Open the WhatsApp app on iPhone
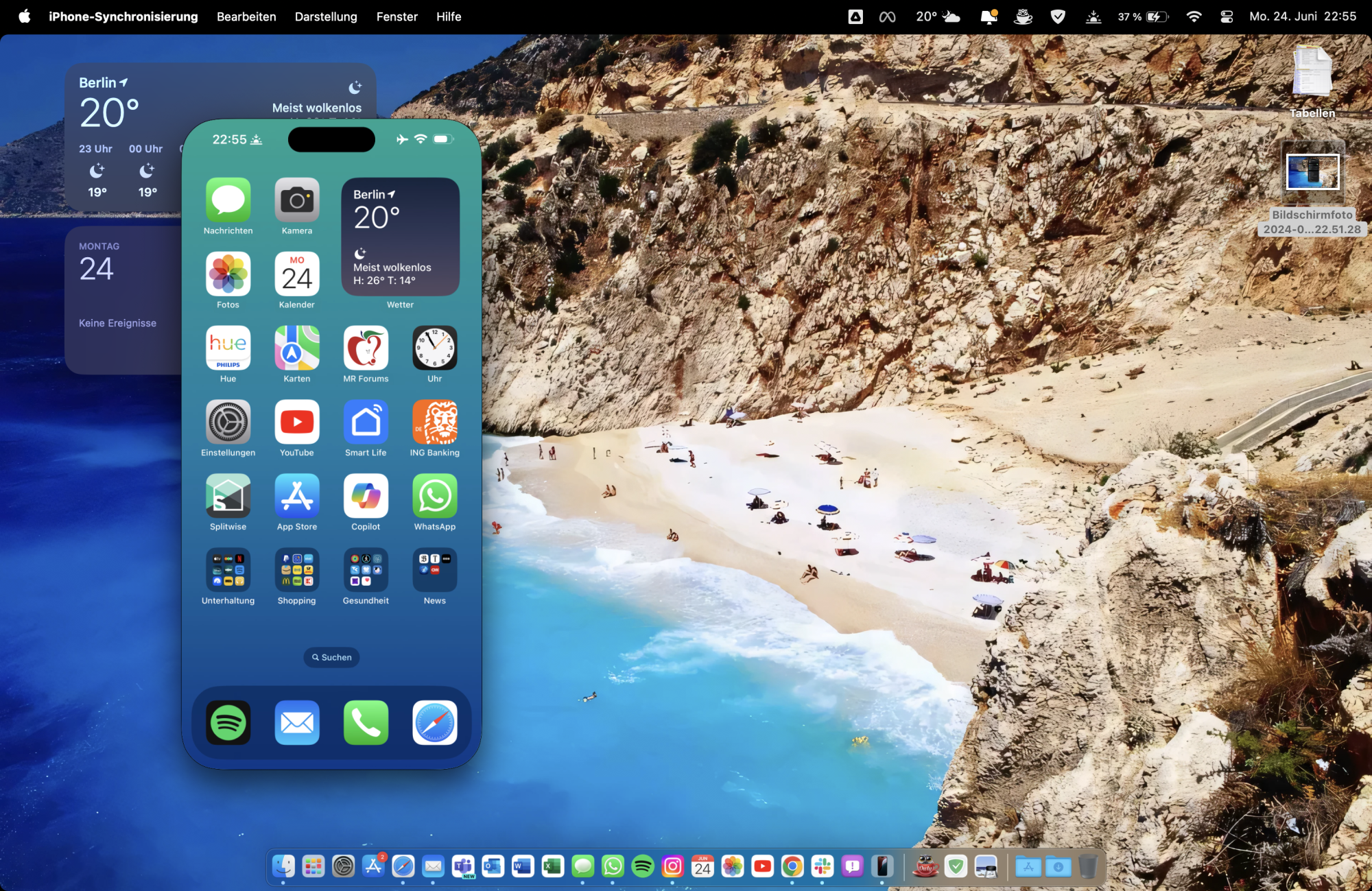1372x891 pixels. [x=434, y=497]
